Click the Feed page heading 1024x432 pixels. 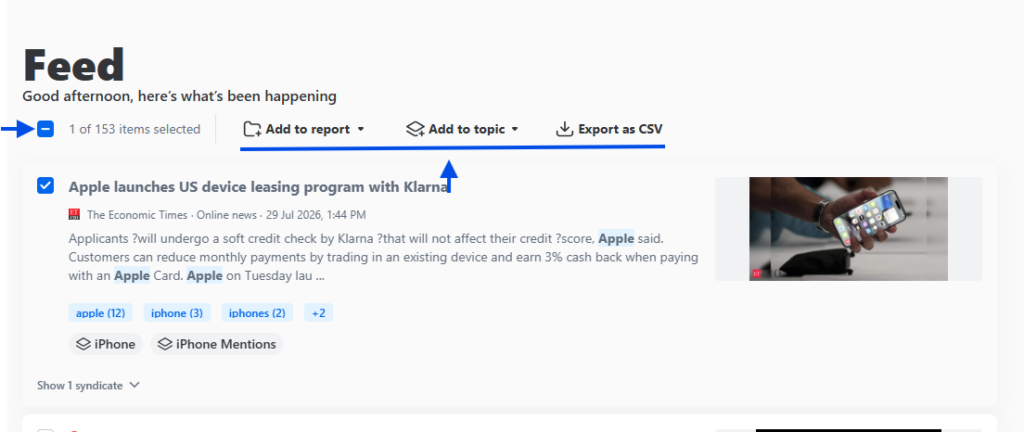point(74,65)
